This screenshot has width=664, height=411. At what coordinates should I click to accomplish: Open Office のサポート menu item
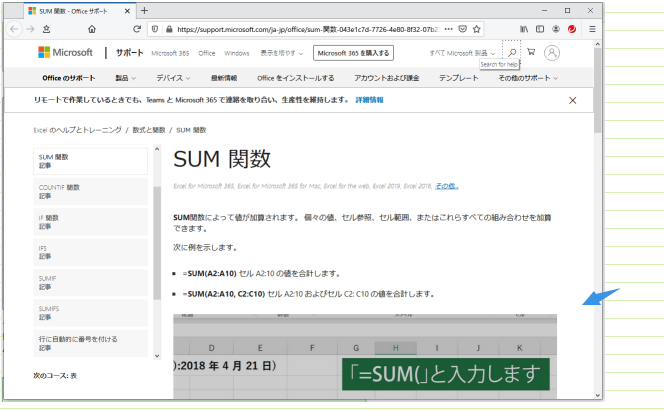point(69,78)
